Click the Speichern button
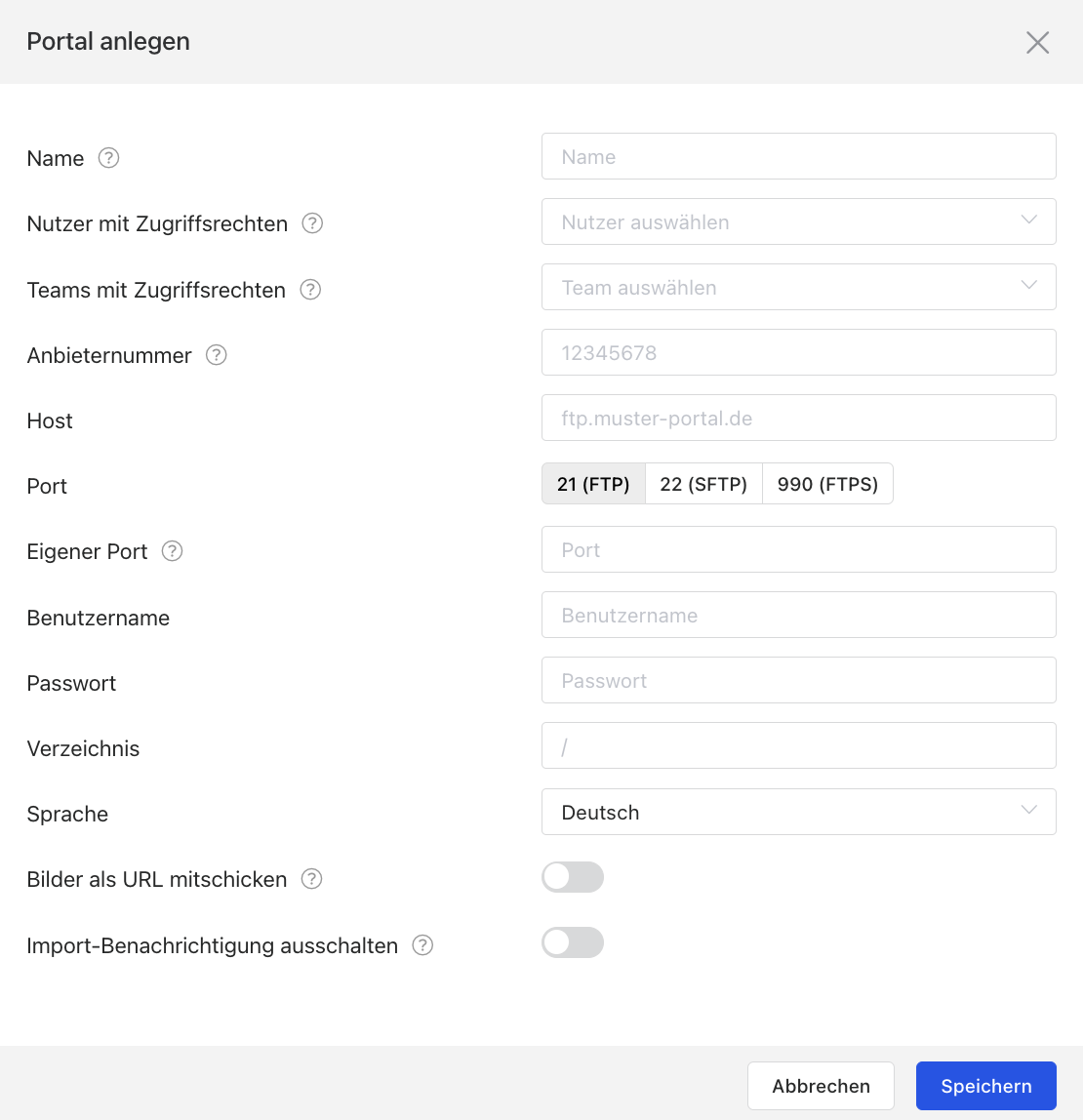This screenshot has width=1083, height=1120. click(x=985, y=1086)
